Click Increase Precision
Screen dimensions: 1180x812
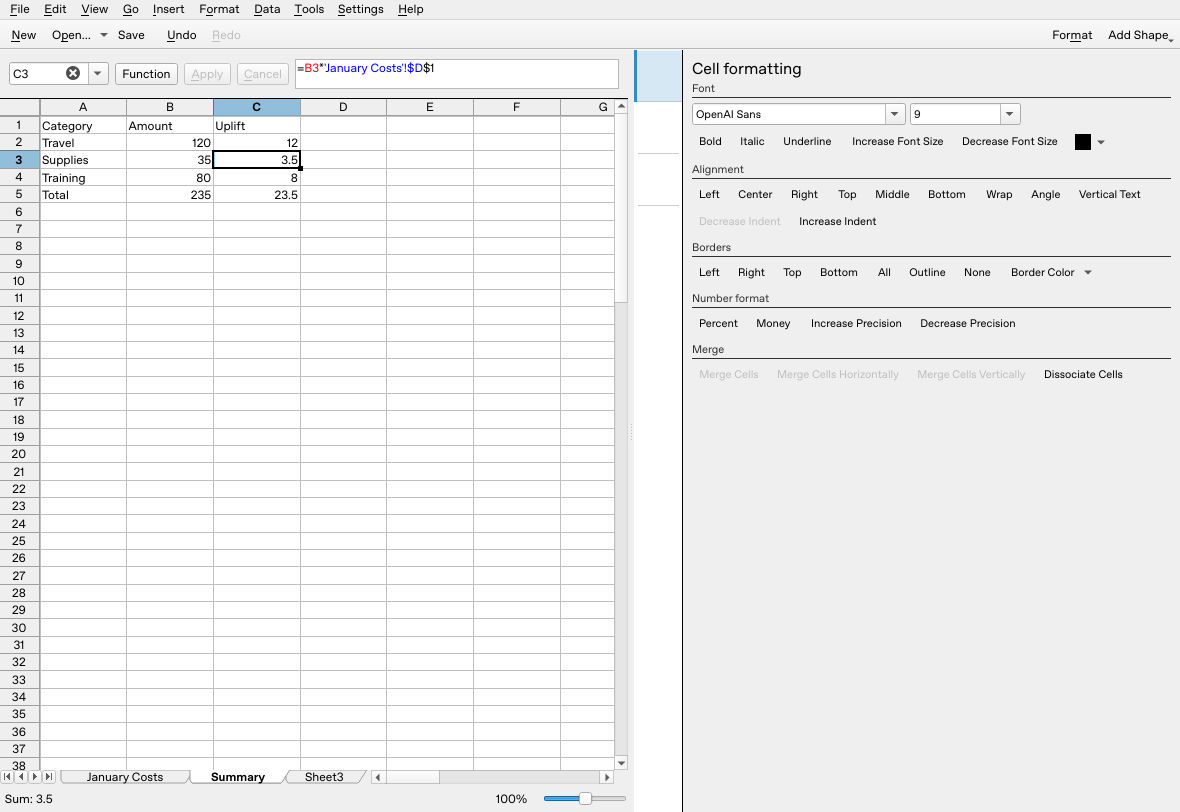pos(856,324)
